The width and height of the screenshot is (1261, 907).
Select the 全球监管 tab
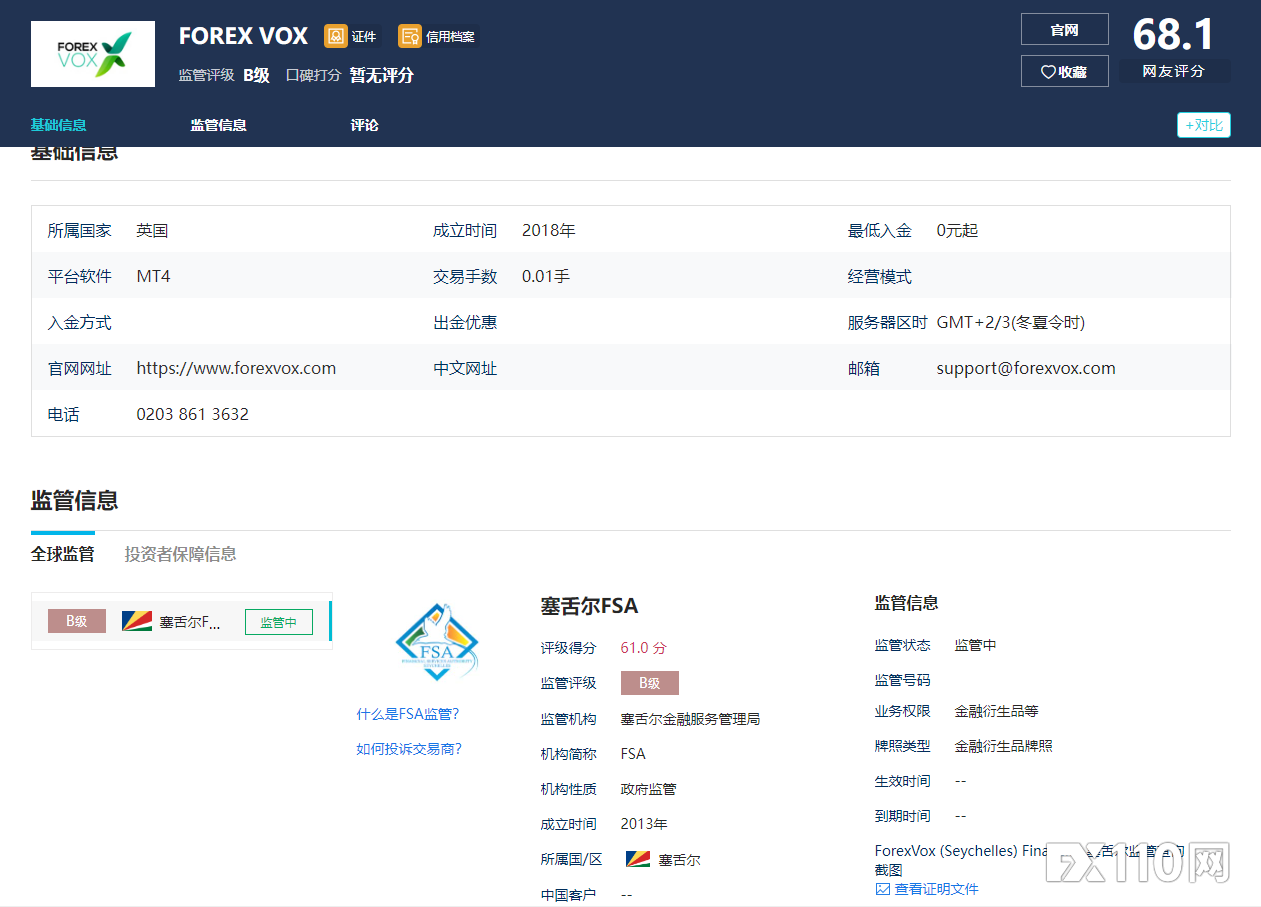click(62, 553)
